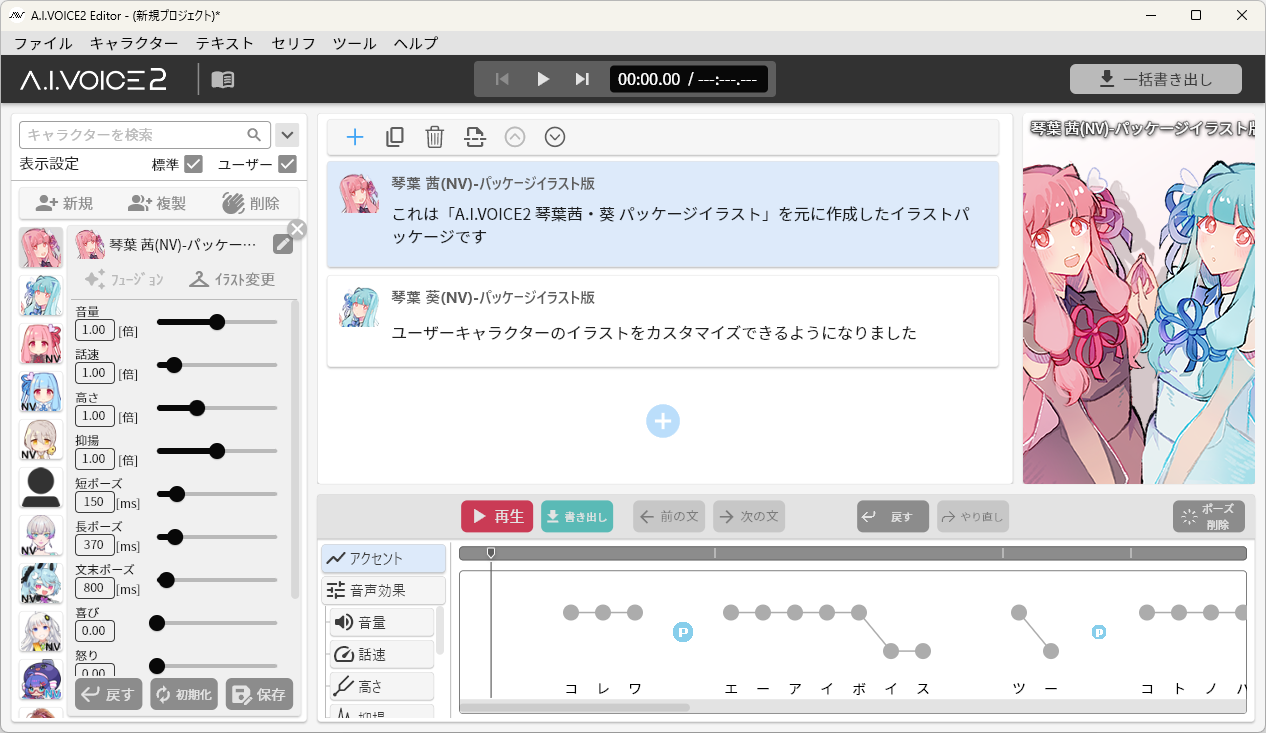The height and width of the screenshot is (733, 1266).
Task: Toggle the ユーザー checkbox
Action: click(x=287, y=164)
